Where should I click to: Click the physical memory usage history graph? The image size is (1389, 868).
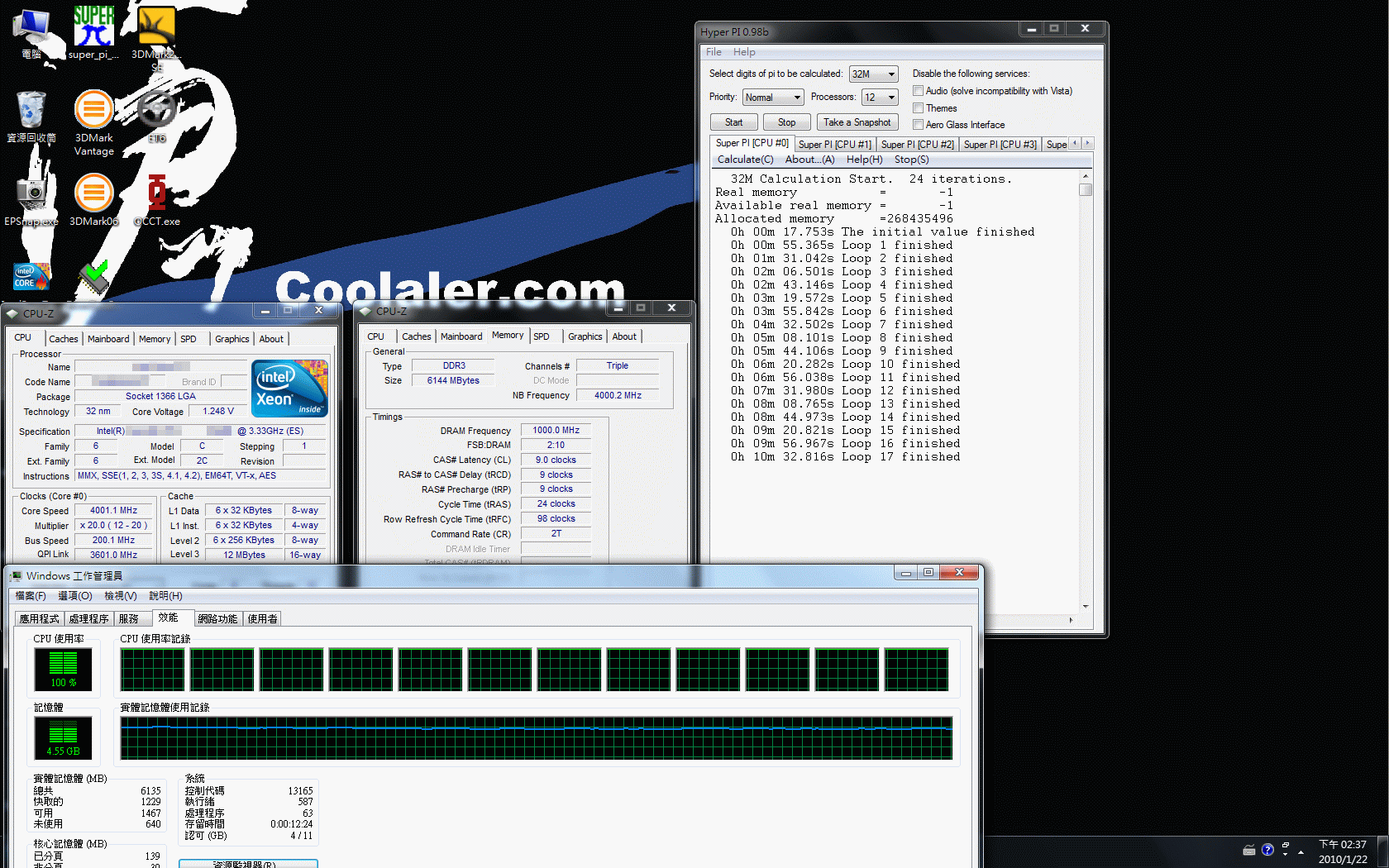[x=537, y=738]
